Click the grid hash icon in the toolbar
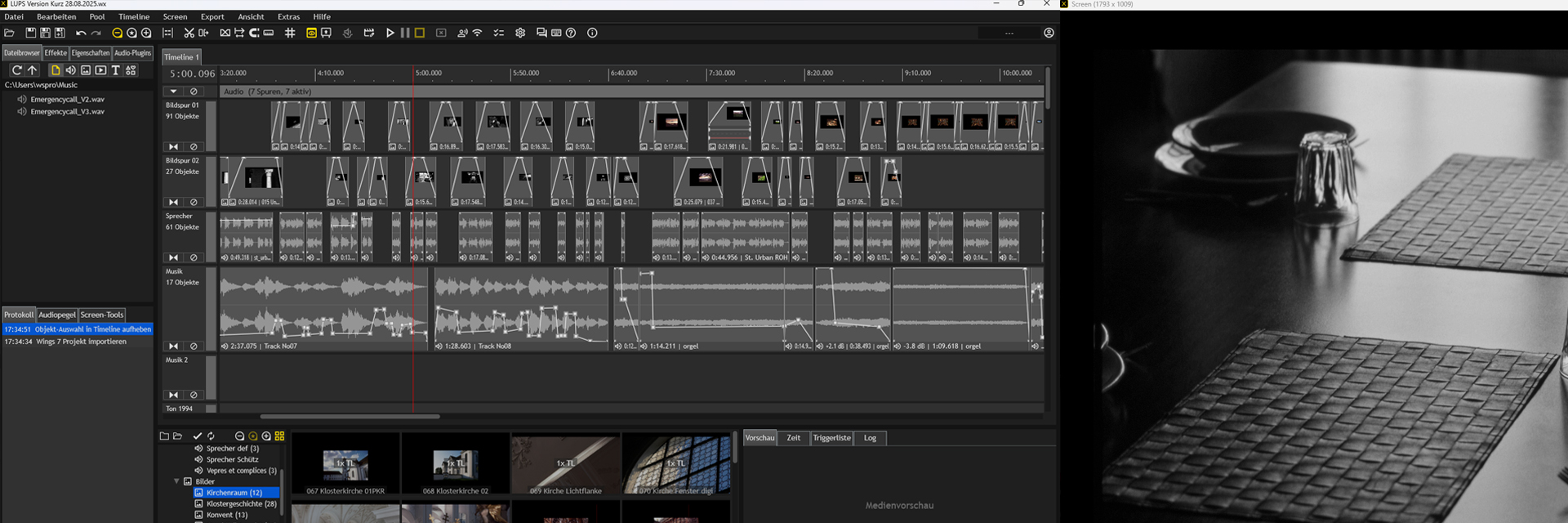 click(290, 33)
